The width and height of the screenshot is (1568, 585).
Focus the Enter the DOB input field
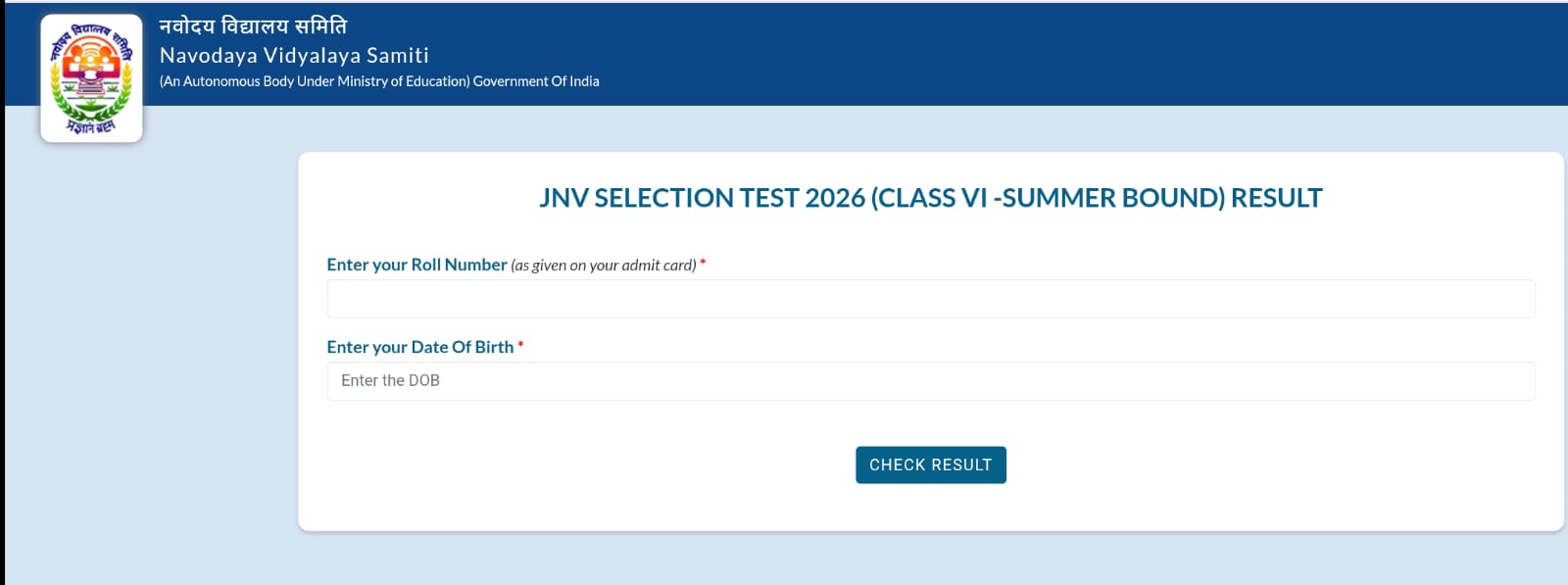(930, 381)
